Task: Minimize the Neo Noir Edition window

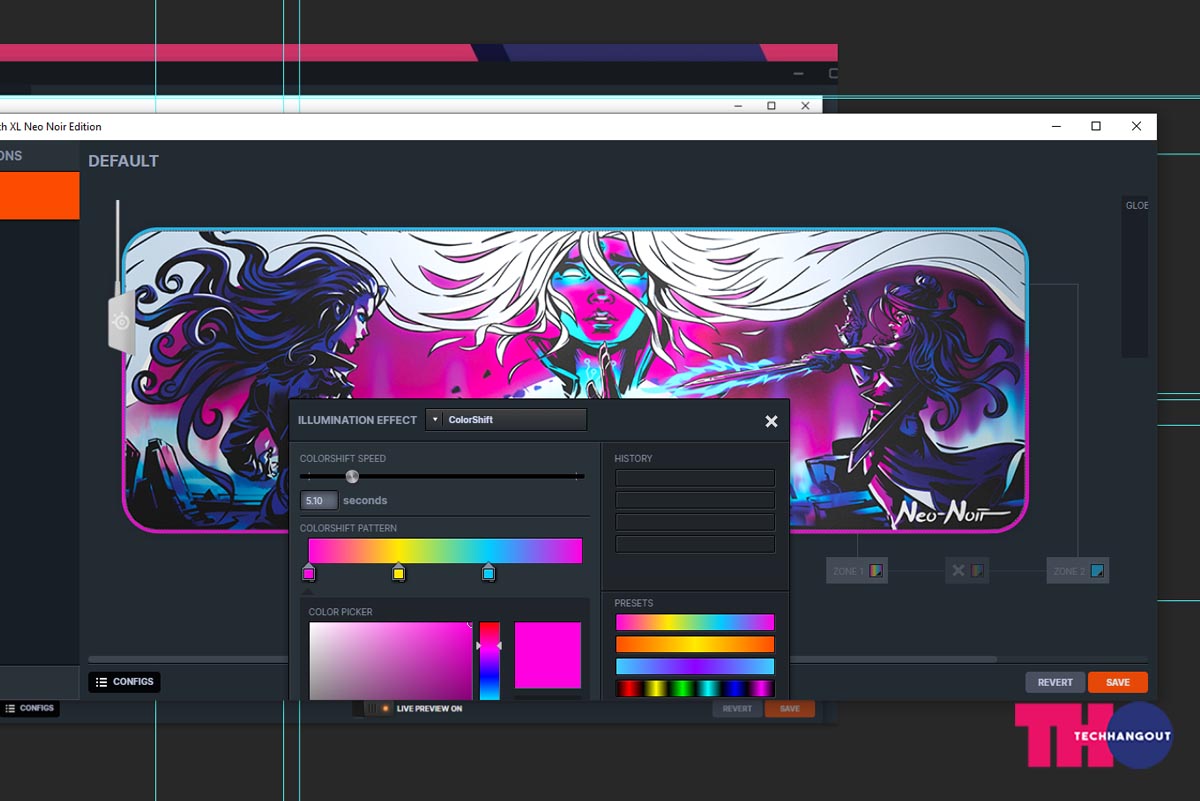Action: coord(1057,126)
